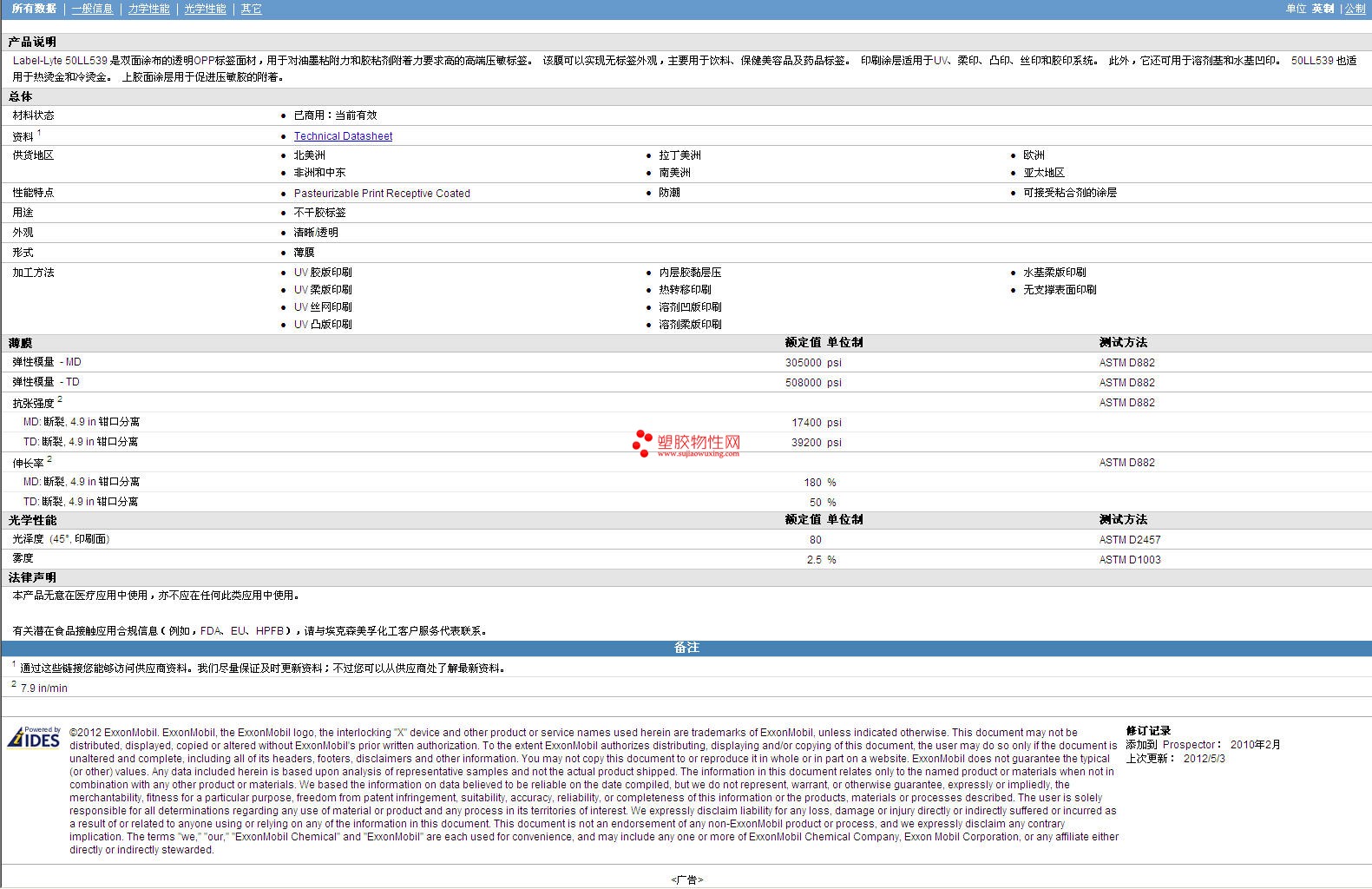Select the 7.9 in/min footnote
The image size is (1372, 889).
(x=43, y=688)
